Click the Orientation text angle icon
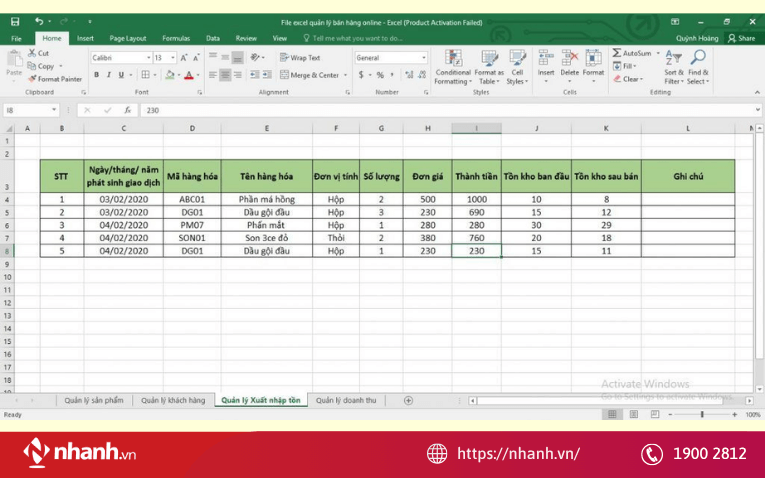Viewport: 765px width, 478px height. coord(255,58)
